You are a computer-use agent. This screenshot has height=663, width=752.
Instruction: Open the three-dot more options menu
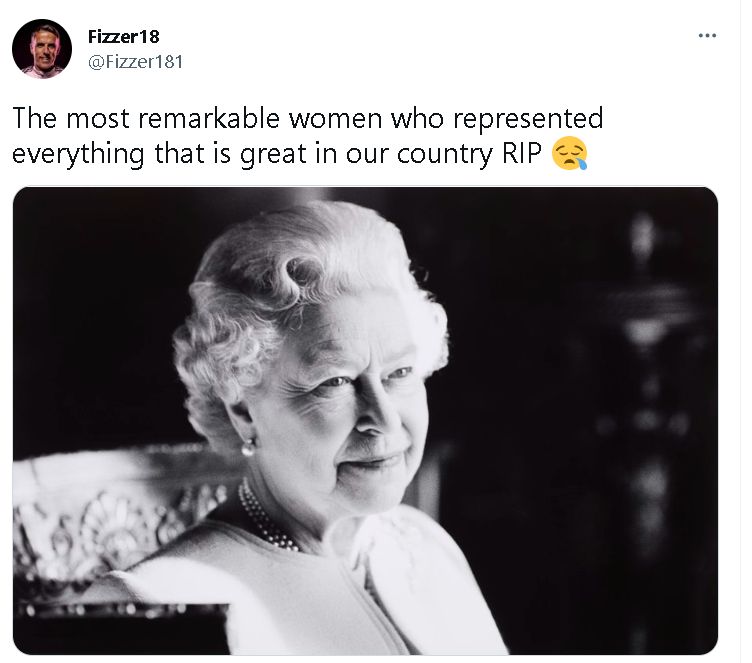tap(708, 36)
